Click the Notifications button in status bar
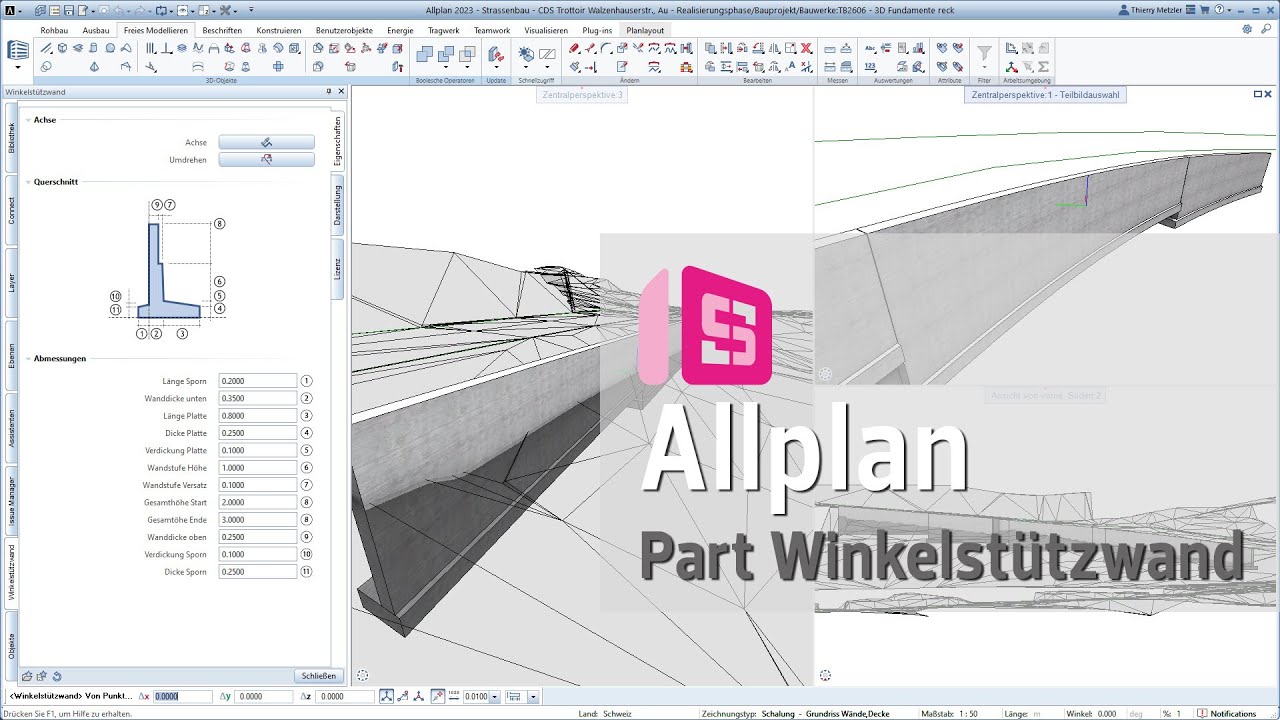 (1226, 714)
